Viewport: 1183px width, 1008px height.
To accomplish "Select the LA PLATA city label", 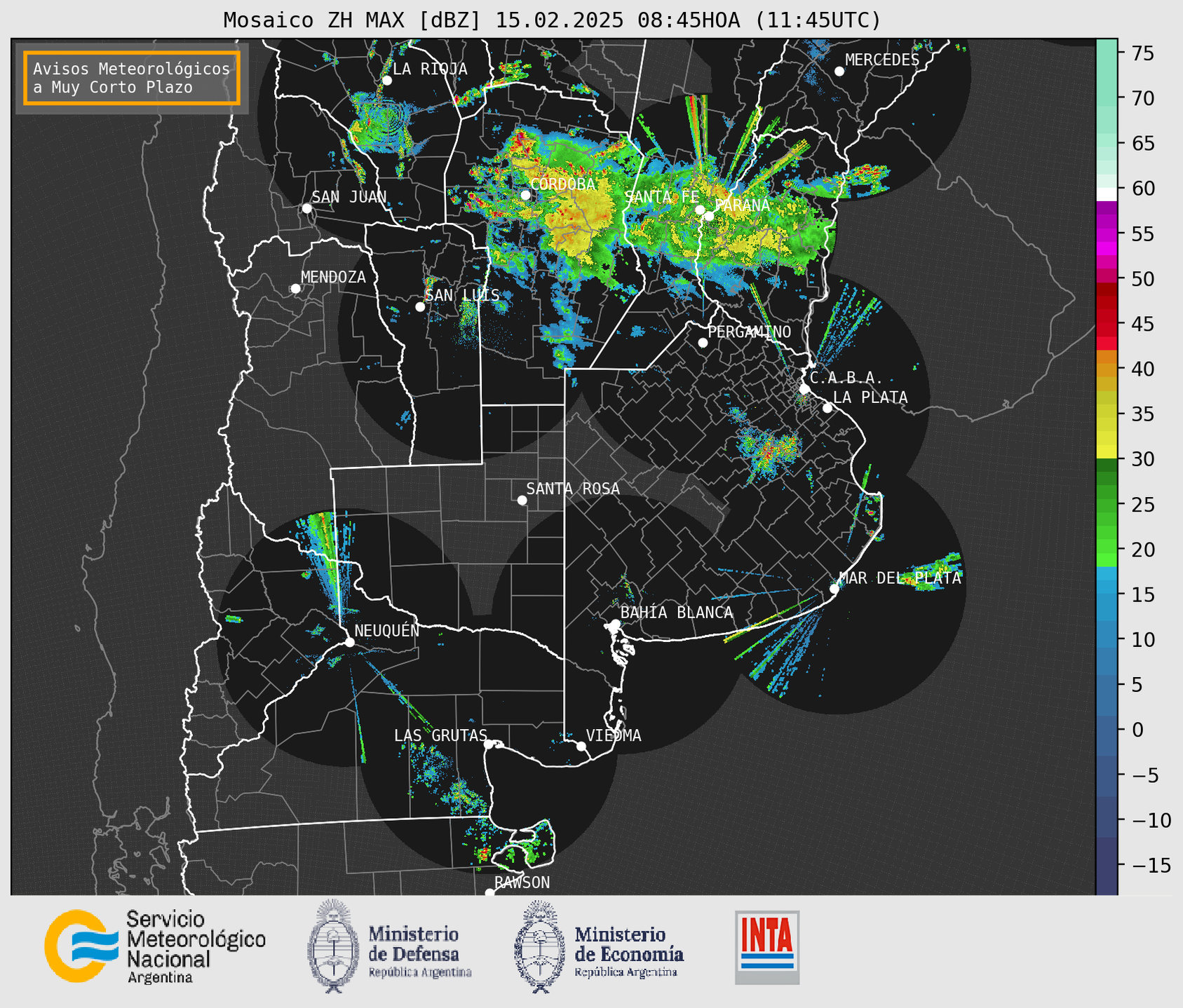I will (870, 397).
